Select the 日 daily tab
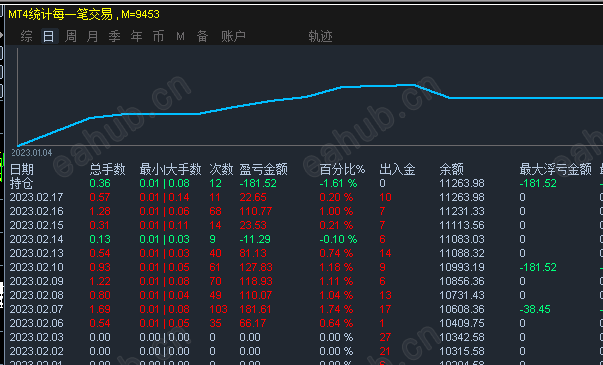 pyautogui.click(x=49, y=37)
